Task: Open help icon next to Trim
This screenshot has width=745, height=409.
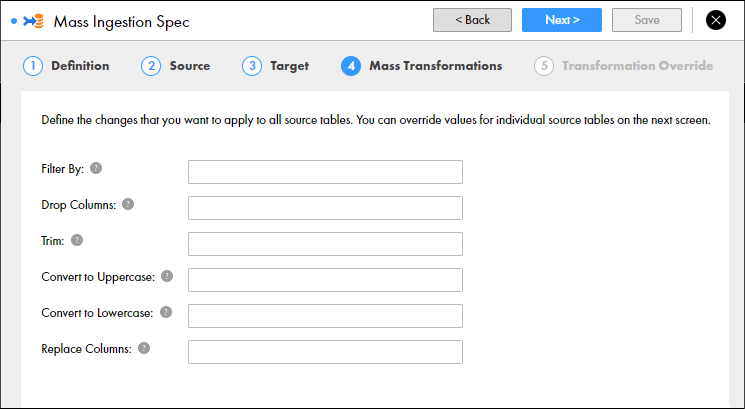Action: tap(77, 240)
